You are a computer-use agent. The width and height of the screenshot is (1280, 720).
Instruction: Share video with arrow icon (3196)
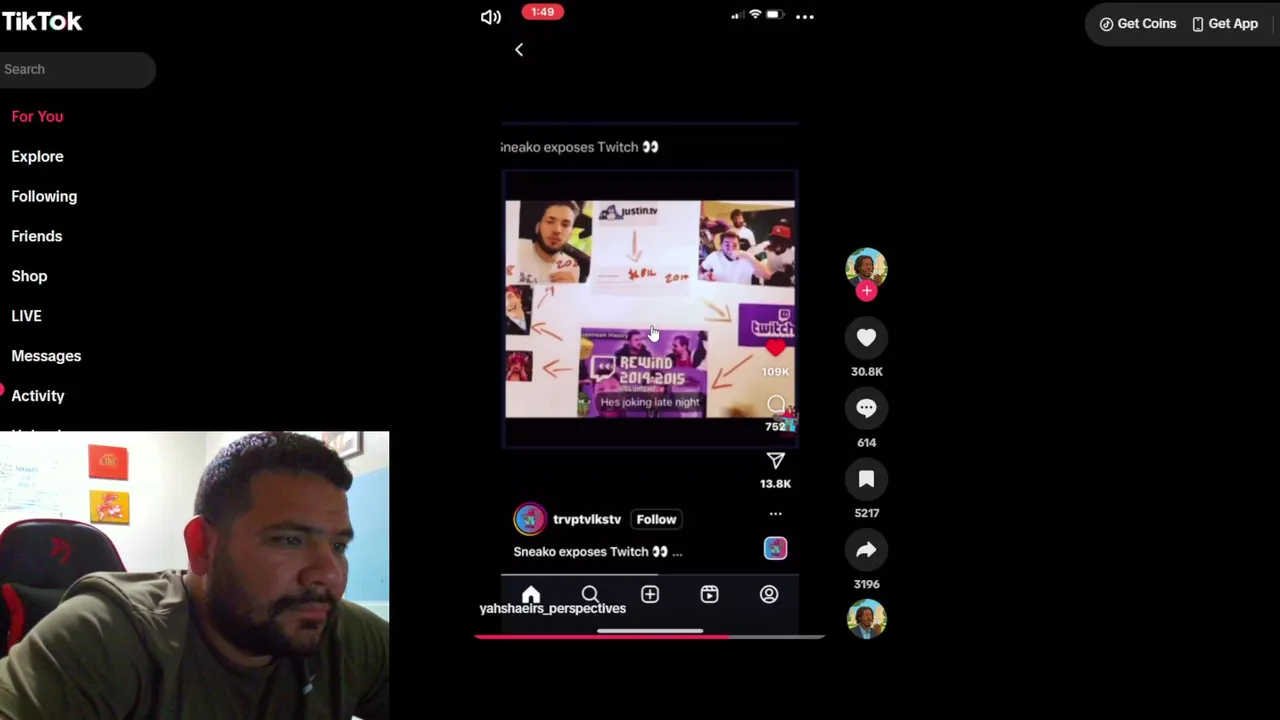pos(866,550)
